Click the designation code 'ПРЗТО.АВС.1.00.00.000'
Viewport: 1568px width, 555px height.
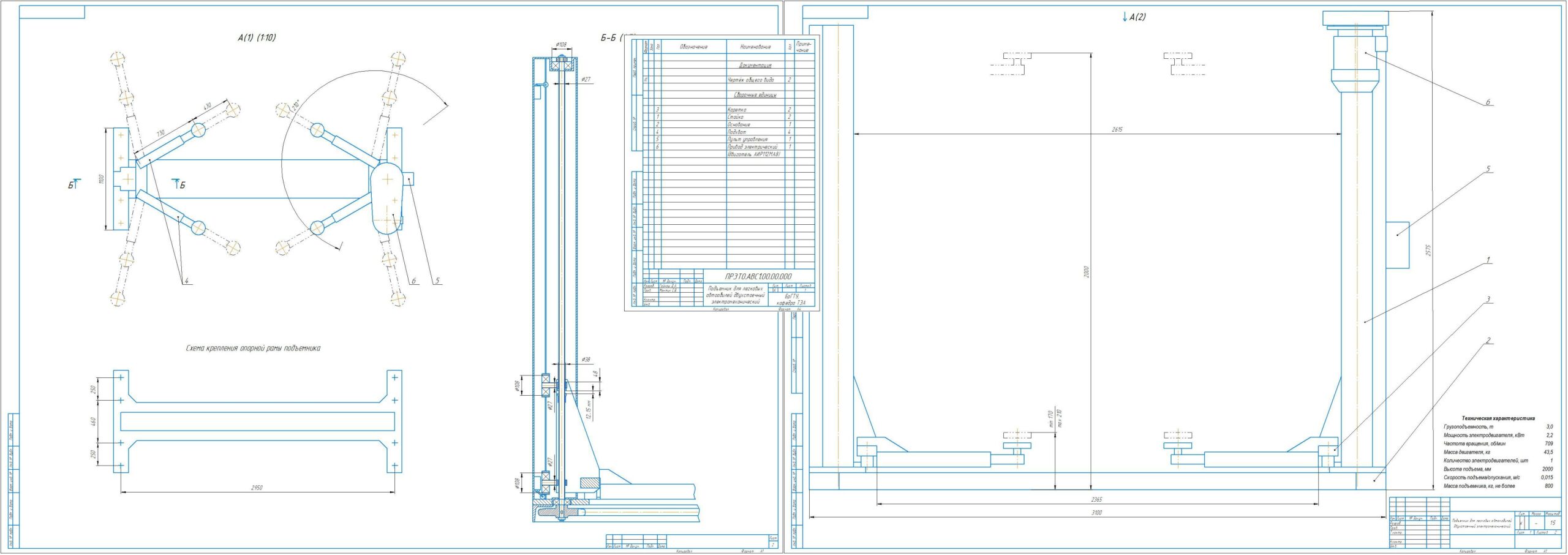coord(758,276)
